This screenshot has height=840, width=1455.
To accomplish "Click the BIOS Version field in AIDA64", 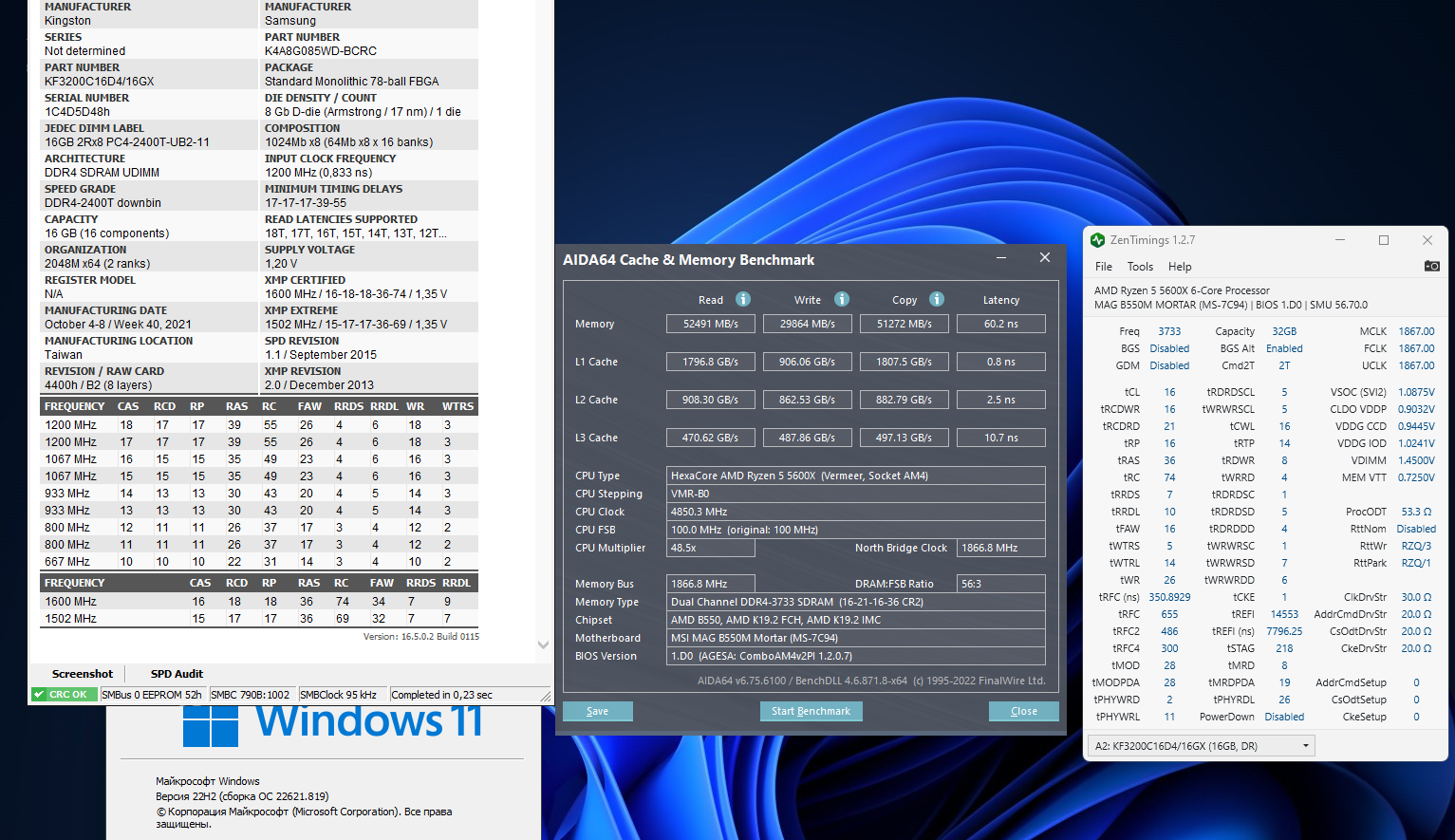I will [x=856, y=656].
